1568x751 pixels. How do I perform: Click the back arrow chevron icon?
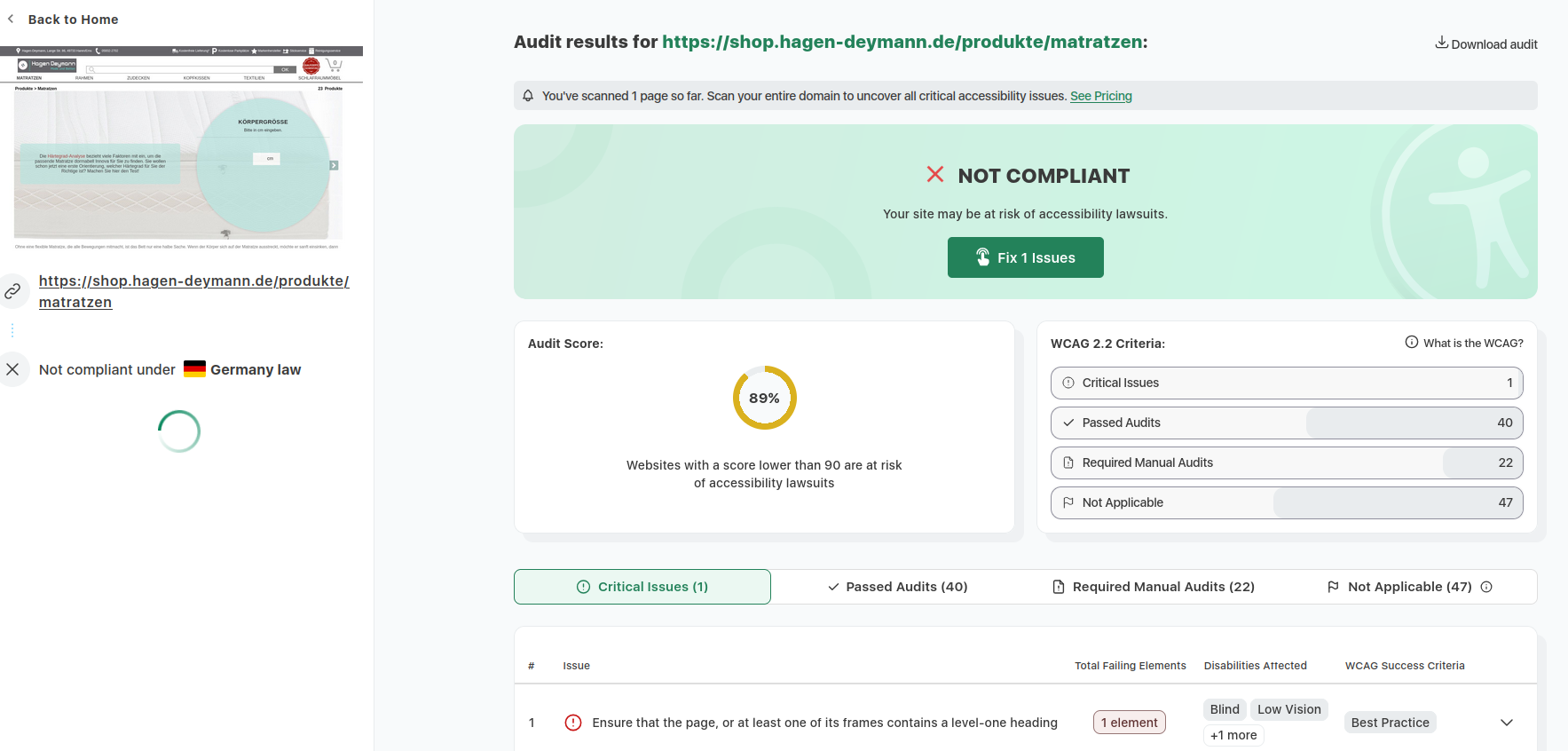(x=11, y=19)
